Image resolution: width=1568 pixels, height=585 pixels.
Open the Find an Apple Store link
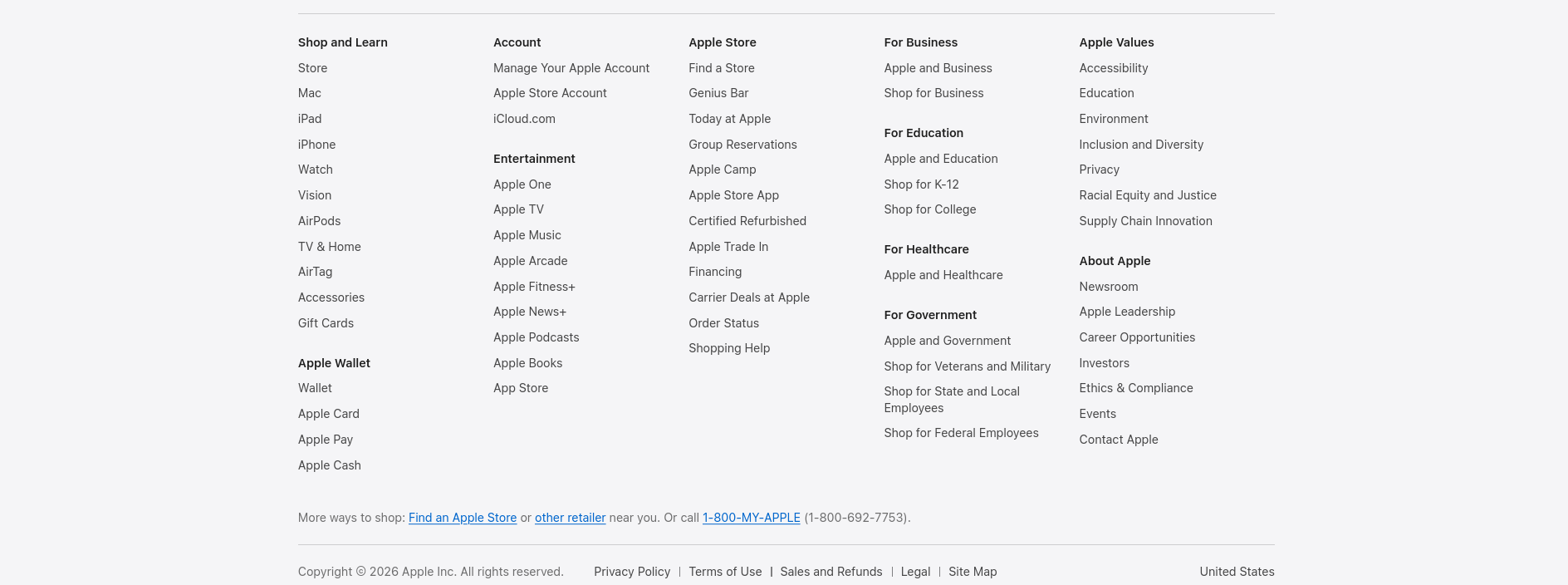463,518
